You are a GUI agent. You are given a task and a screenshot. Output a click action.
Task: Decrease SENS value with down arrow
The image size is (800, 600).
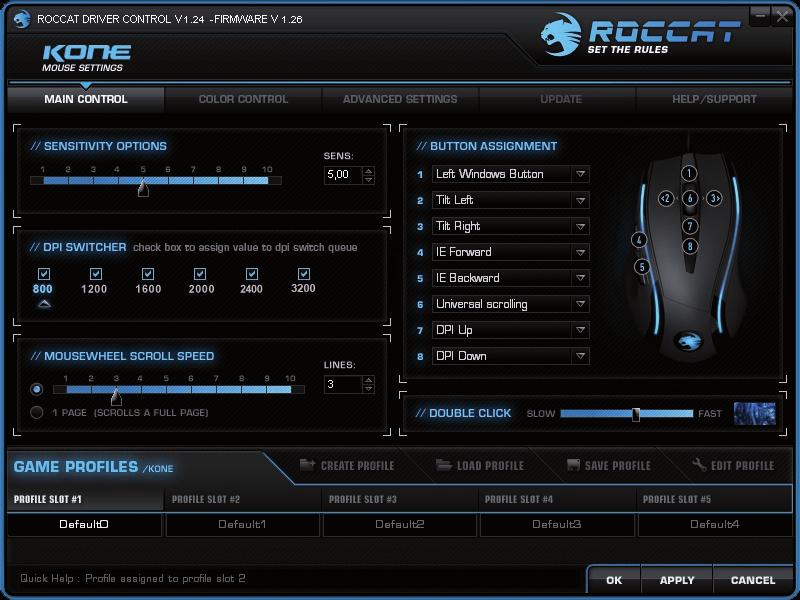(x=368, y=180)
